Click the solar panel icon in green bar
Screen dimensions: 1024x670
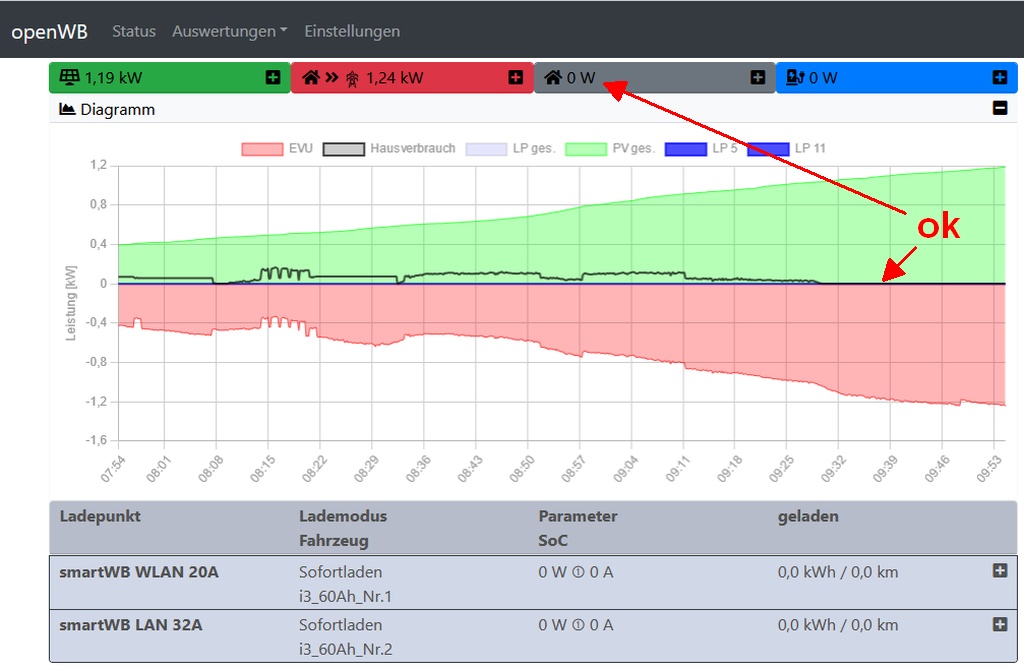pyautogui.click(x=69, y=78)
